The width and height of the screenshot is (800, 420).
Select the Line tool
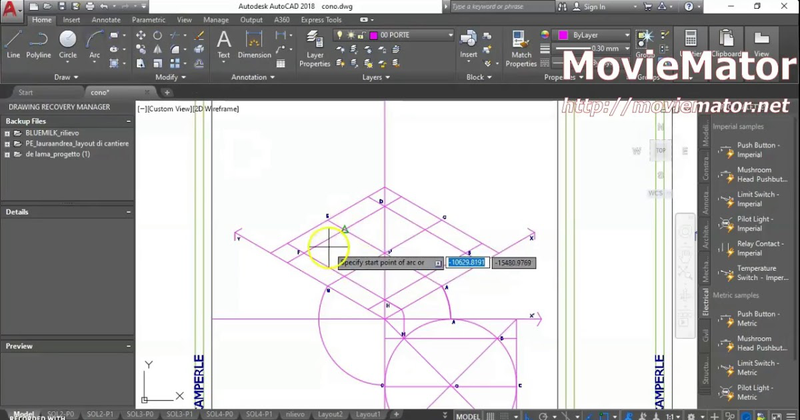pyautogui.click(x=13, y=44)
